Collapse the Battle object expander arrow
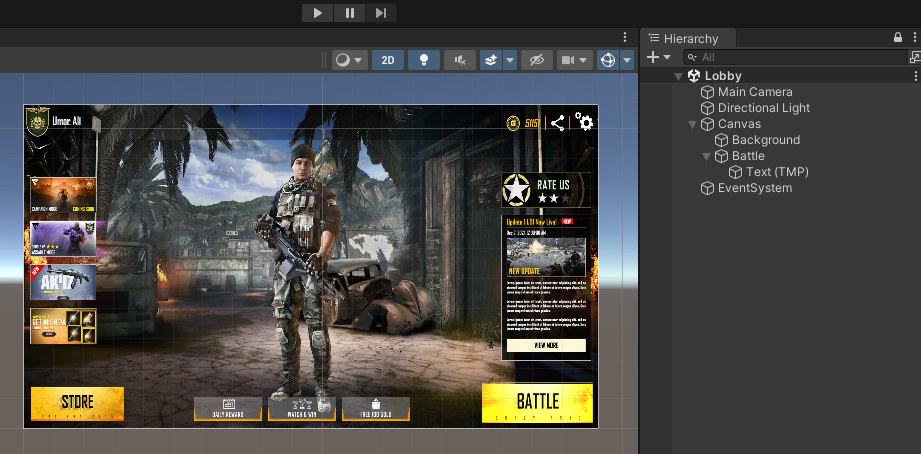 (x=707, y=156)
